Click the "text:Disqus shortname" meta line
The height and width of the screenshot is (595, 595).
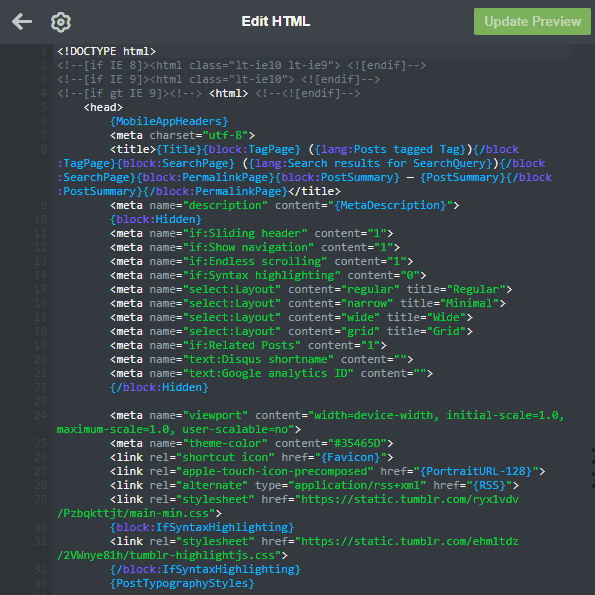[261, 359]
